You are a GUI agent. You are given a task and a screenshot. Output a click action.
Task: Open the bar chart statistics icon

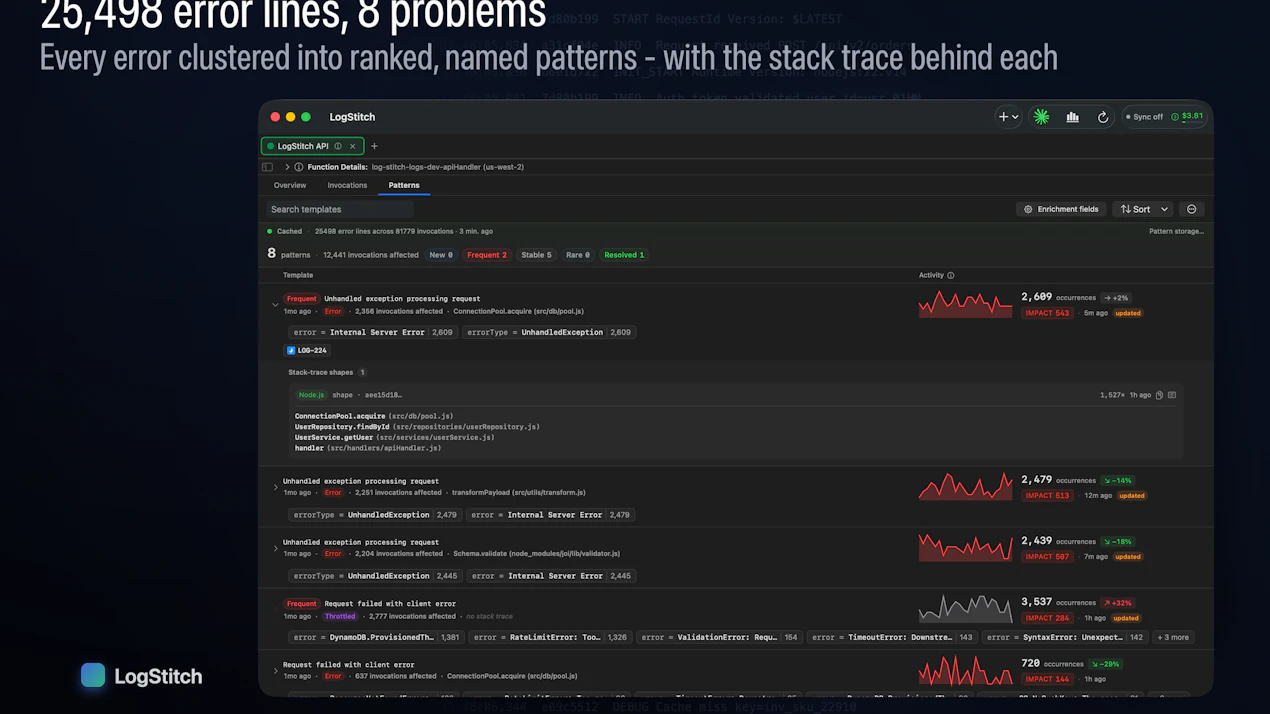1072,117
